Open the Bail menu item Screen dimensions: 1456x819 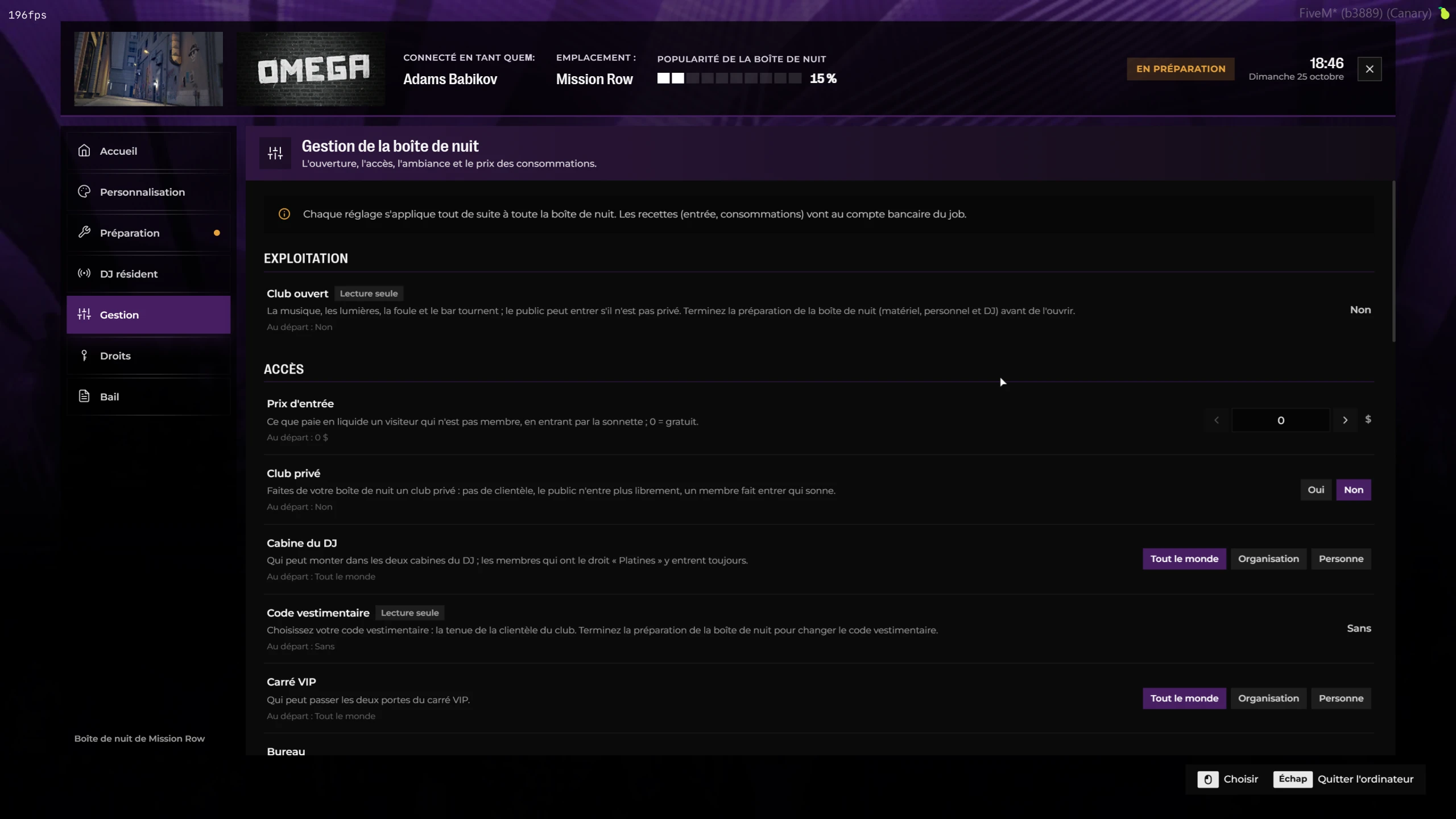point(148,396)
